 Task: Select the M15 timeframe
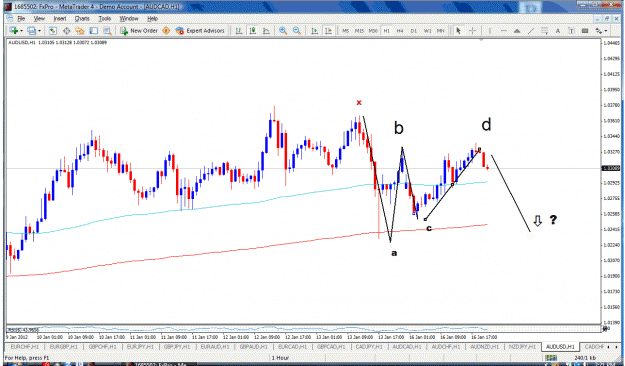(359, 31)
